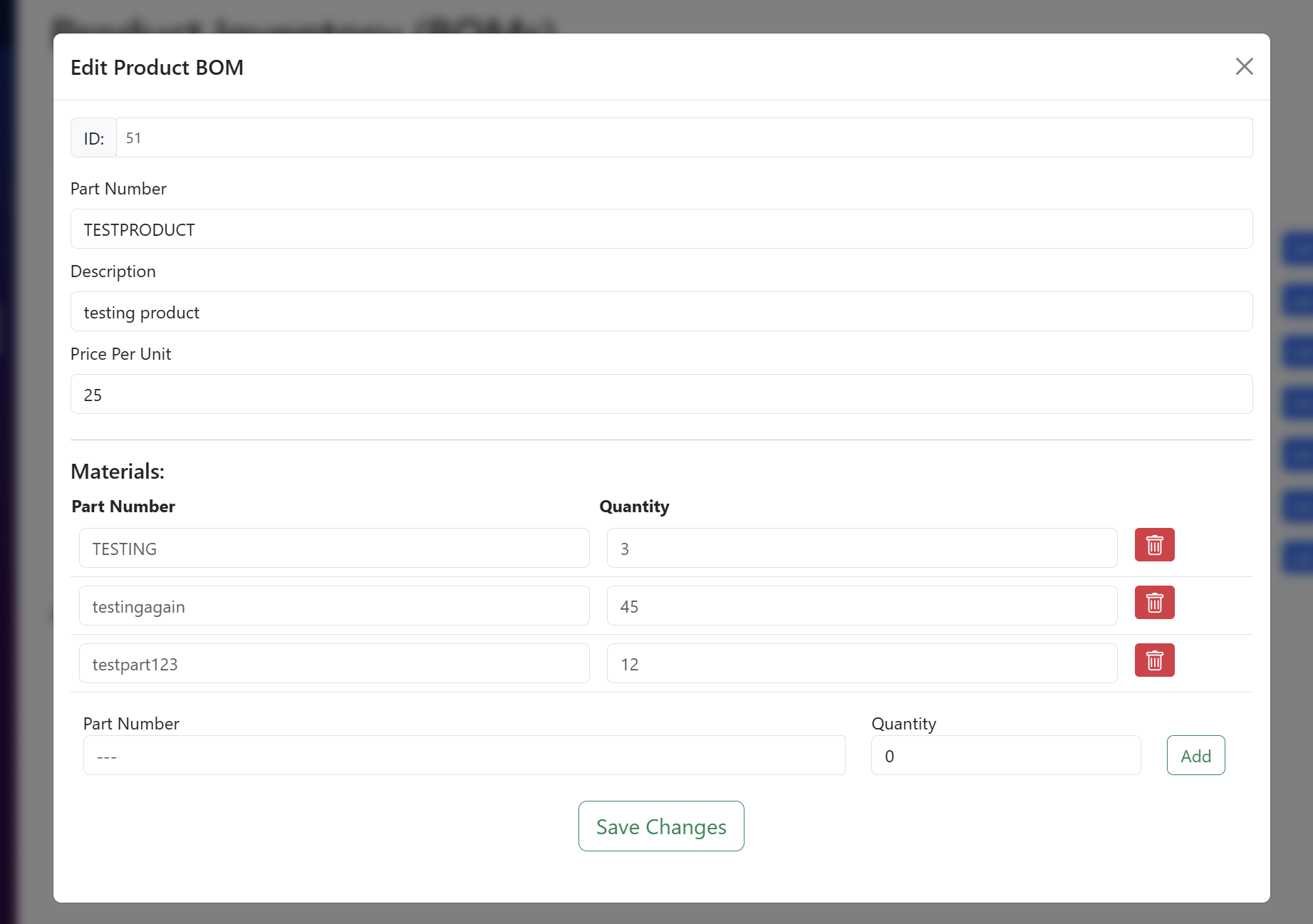
Task: Edit quantity 3 for TESTING material
Action: pyautogui.click(x=862, y=548)
